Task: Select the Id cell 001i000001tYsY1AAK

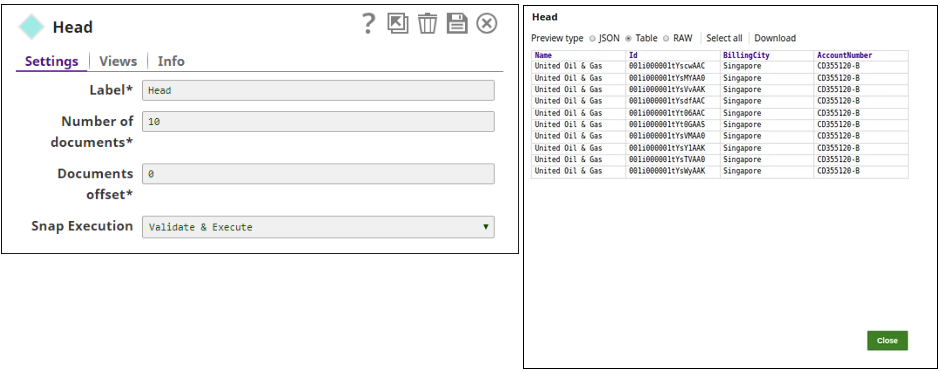Action: click(673, 147)
